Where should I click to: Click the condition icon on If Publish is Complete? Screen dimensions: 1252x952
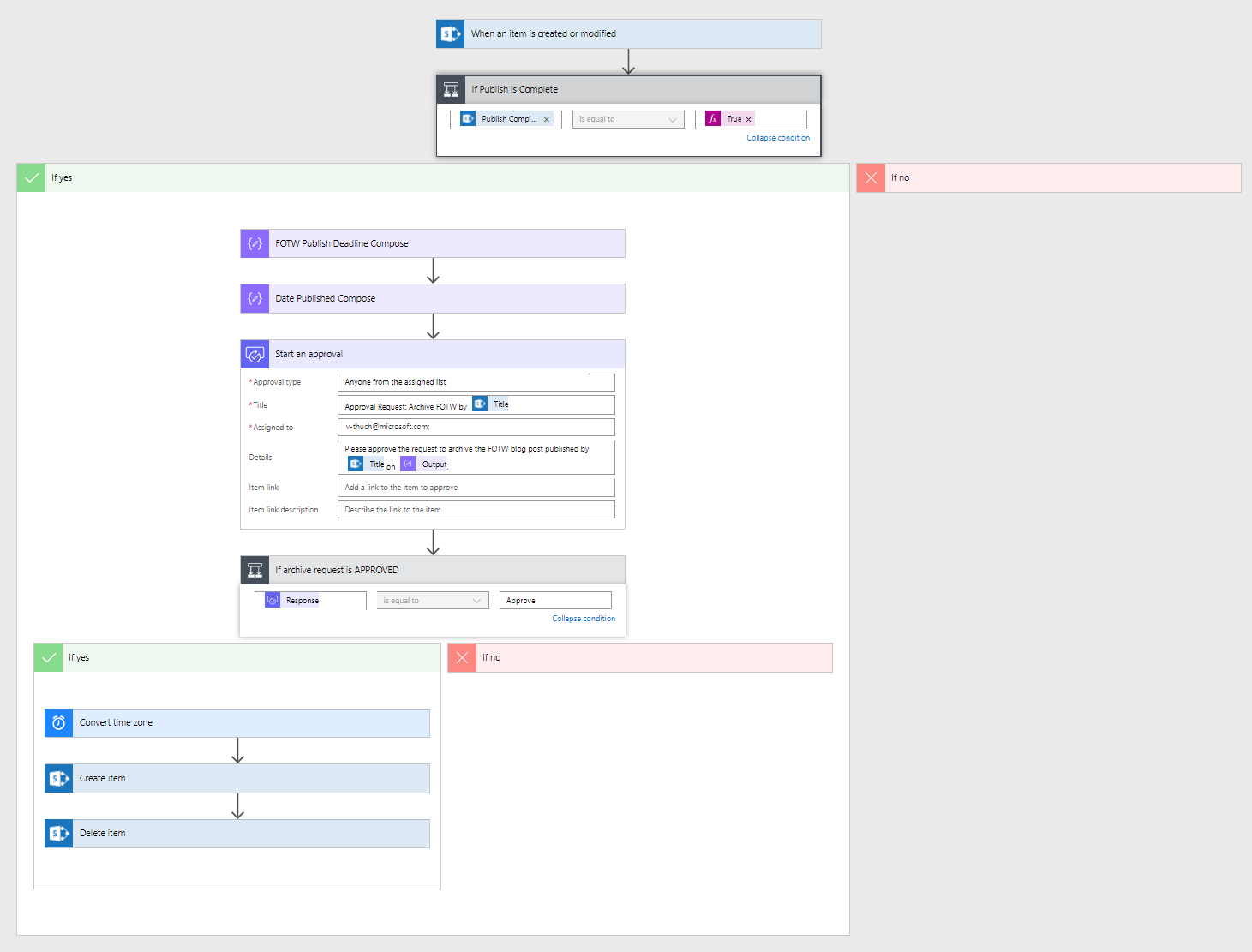coord(451,89)
